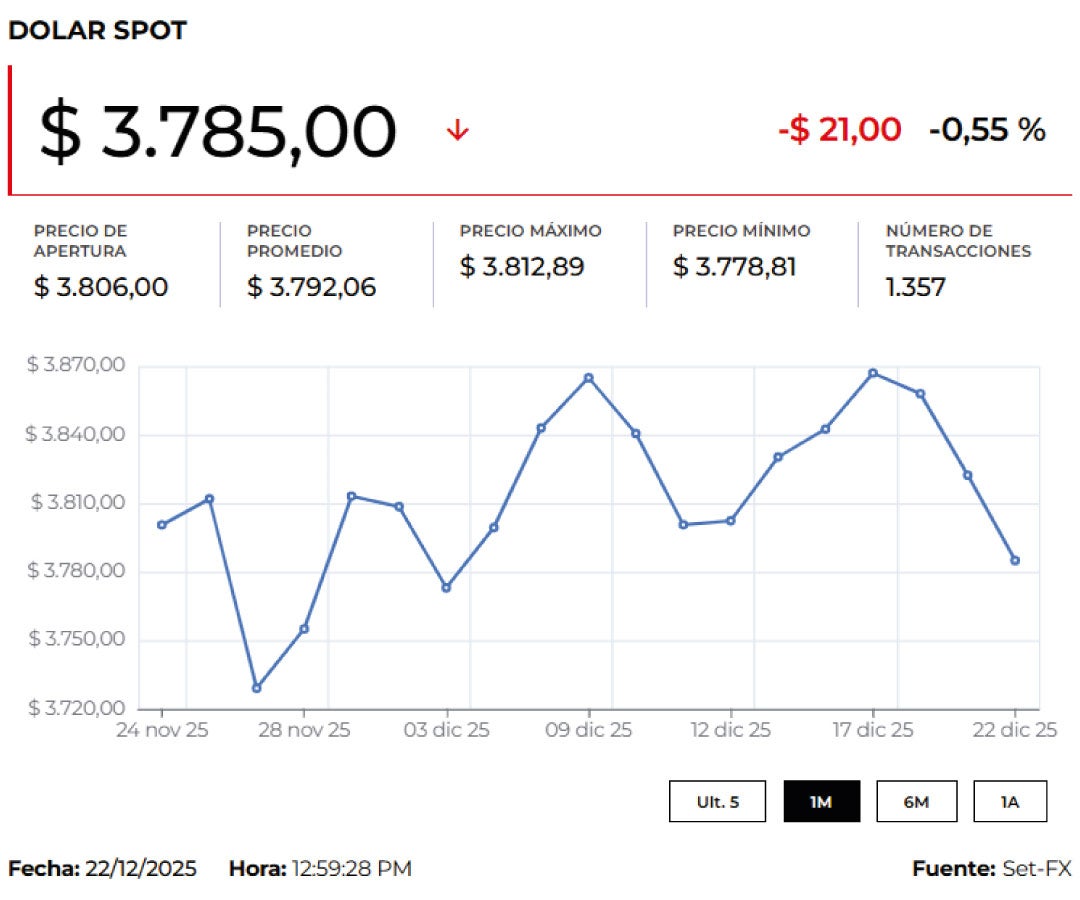Click the red down arrow icon
This screenshot has width=1080, height=900.
pos(457,130)
